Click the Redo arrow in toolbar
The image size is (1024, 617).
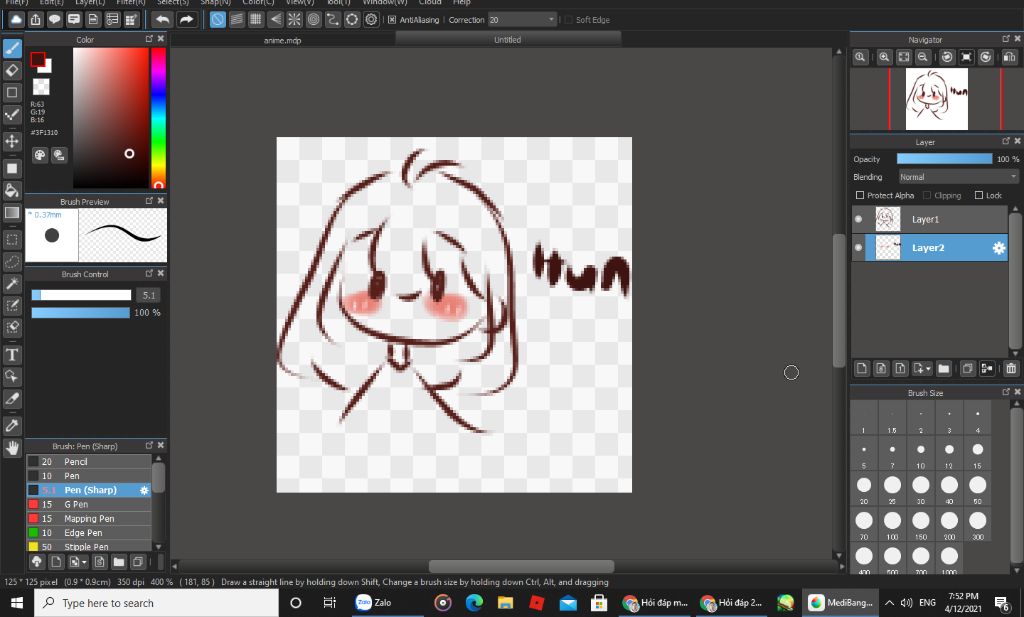pos(186,20)
